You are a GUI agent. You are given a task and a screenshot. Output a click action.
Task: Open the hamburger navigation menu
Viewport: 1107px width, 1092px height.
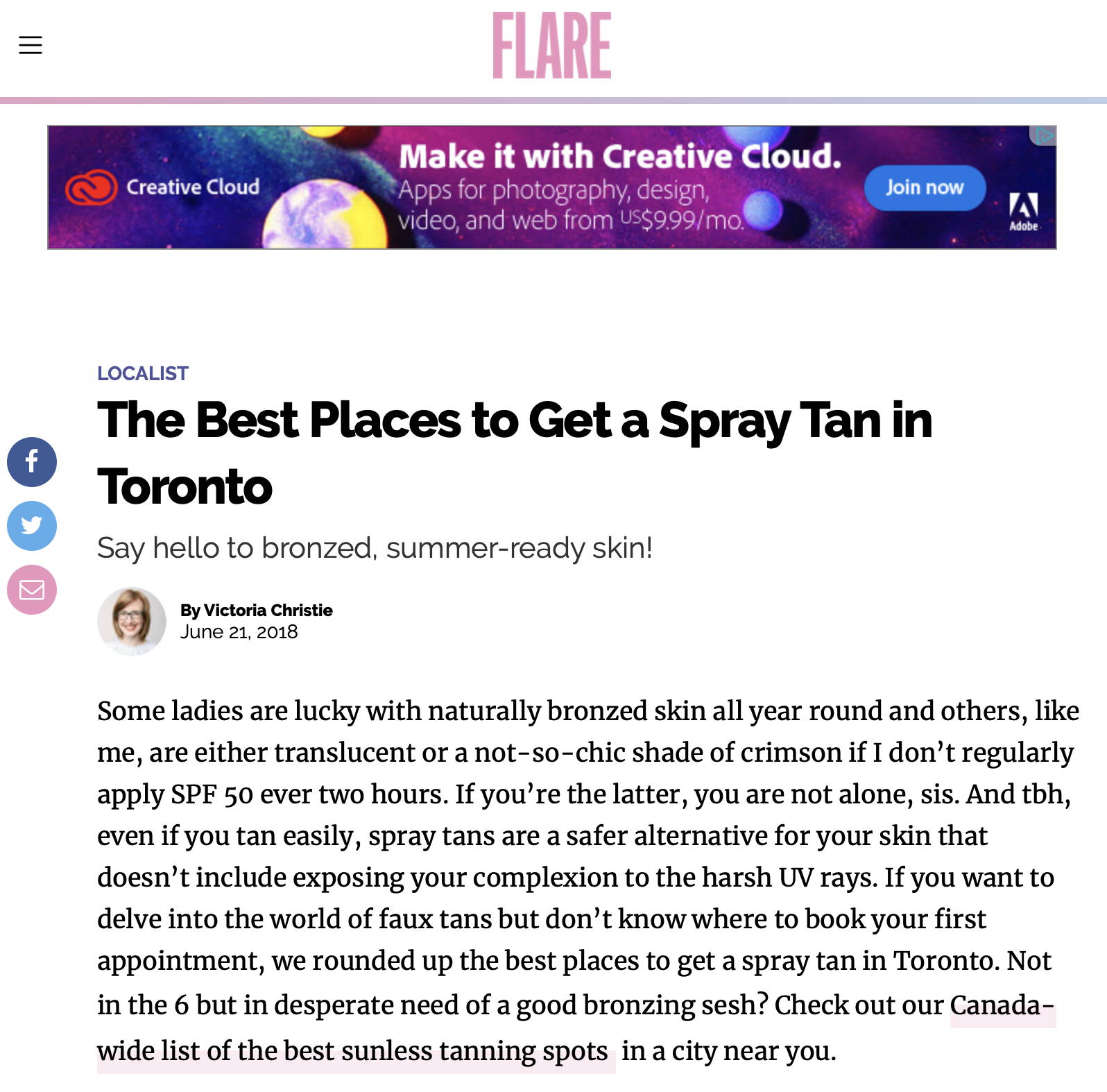(x=31, y=45)
